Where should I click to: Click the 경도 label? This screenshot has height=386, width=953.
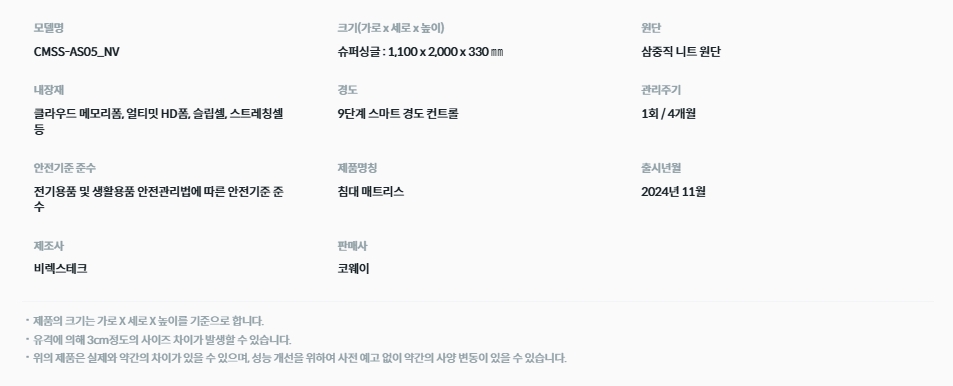point(347,90)
